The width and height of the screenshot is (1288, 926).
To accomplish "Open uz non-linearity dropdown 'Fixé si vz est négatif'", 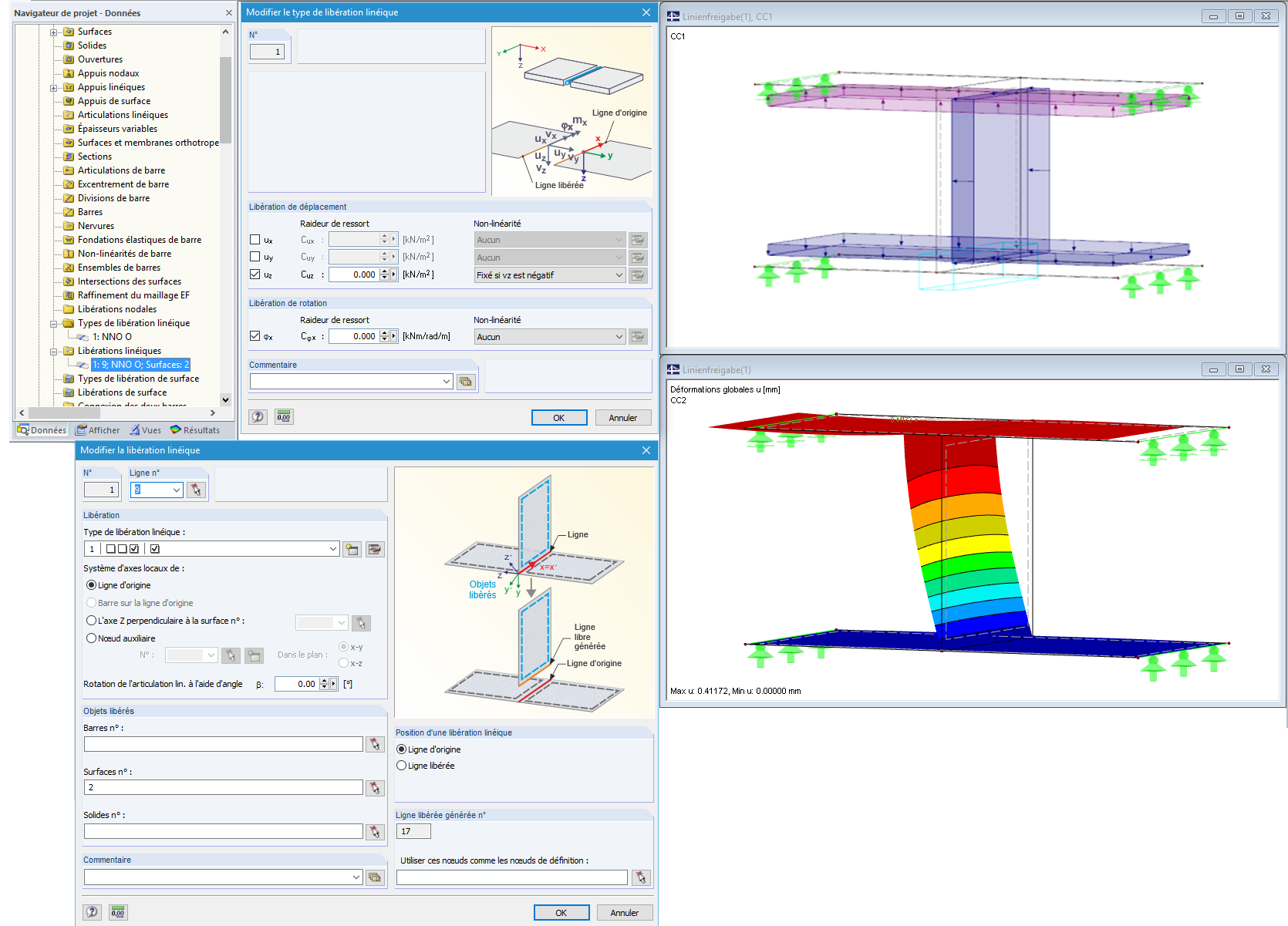I will pos(549,275).
